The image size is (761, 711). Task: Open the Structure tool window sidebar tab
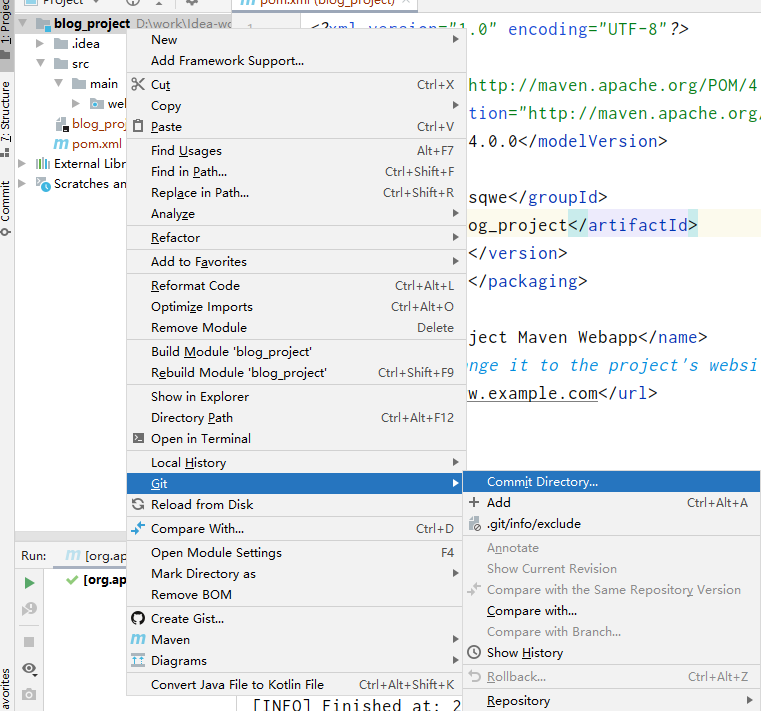5,118
